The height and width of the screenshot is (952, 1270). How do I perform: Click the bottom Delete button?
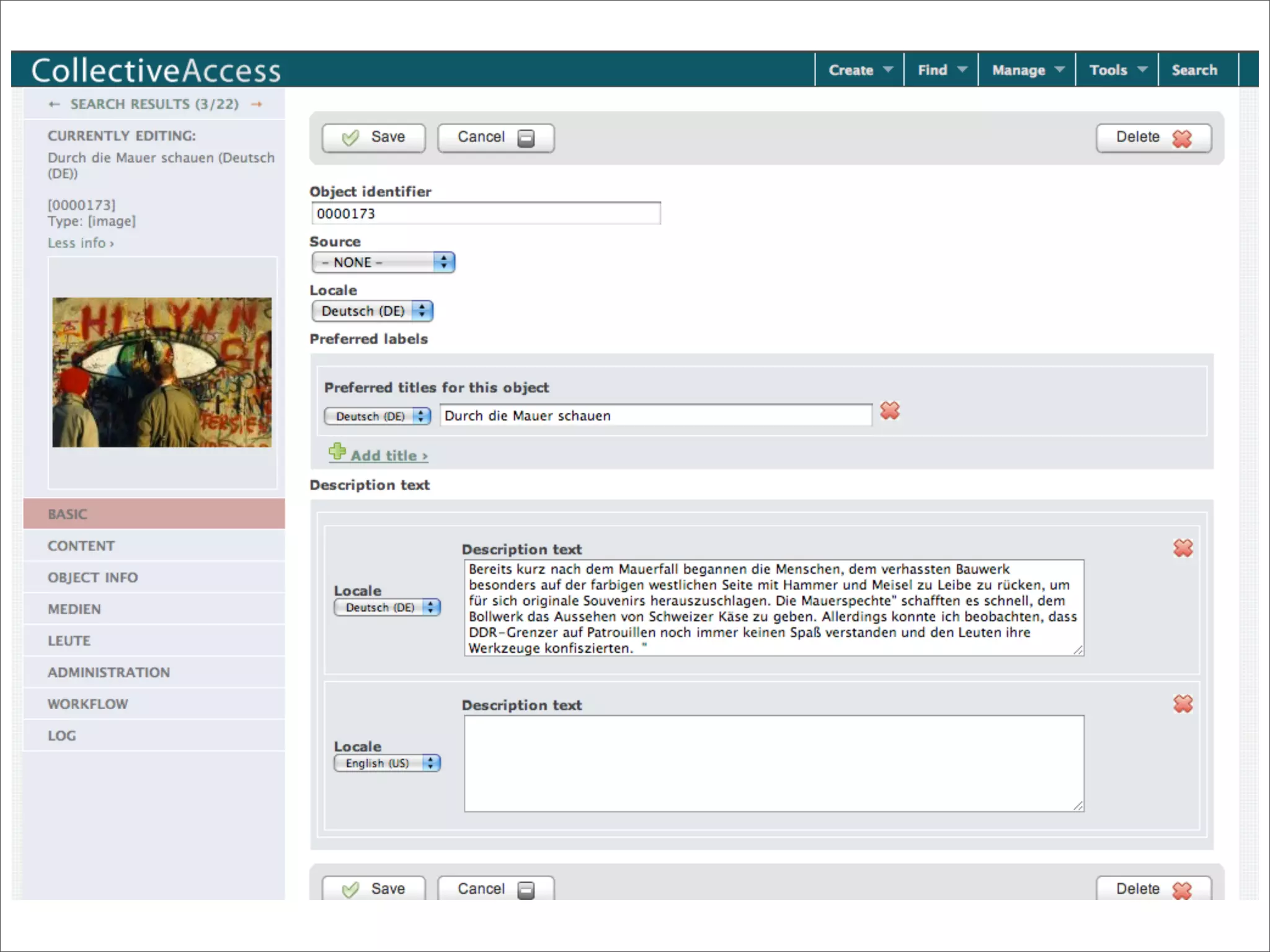click(1153, 888)
